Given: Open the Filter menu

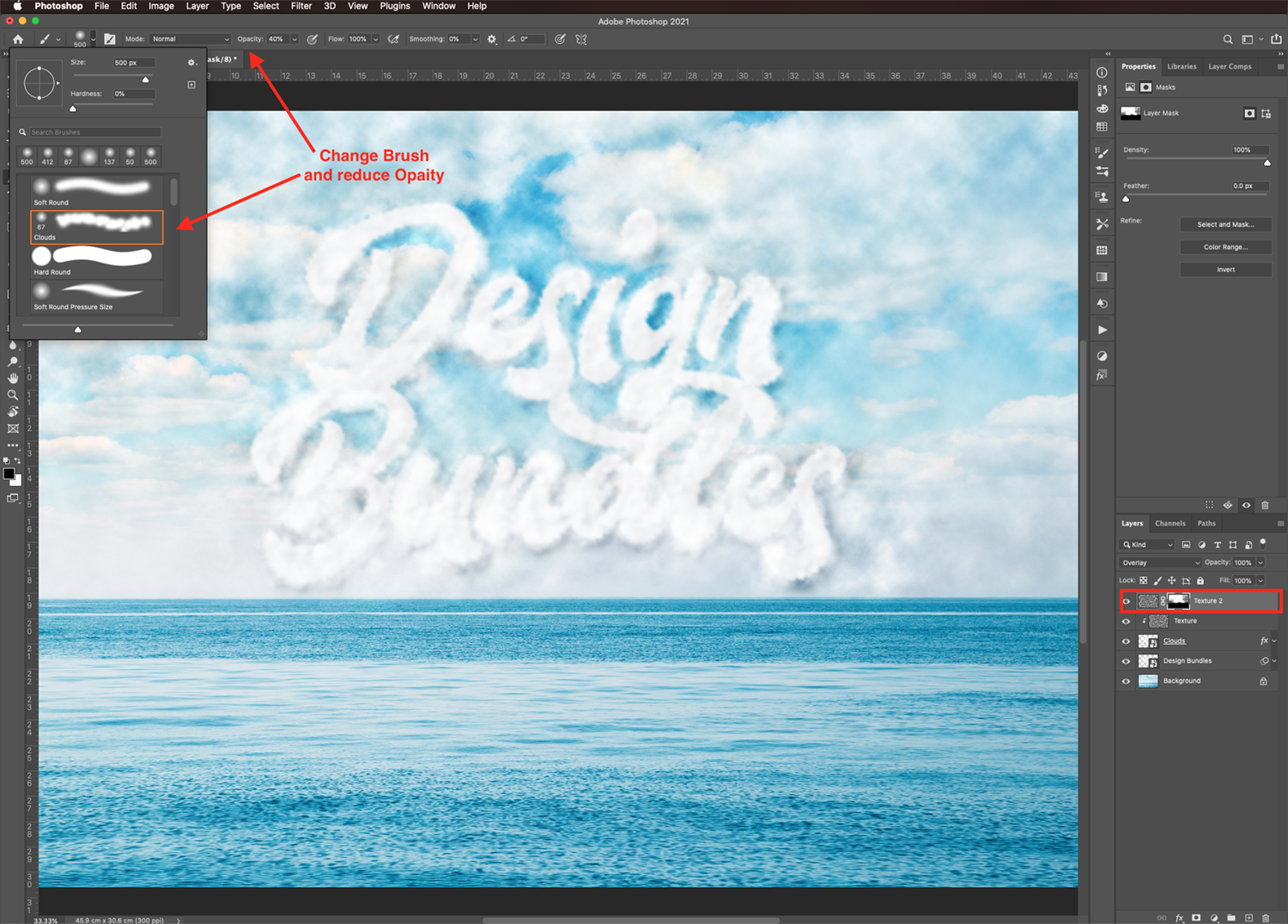Looking at the screenshot, I should [x=301, y=6].
